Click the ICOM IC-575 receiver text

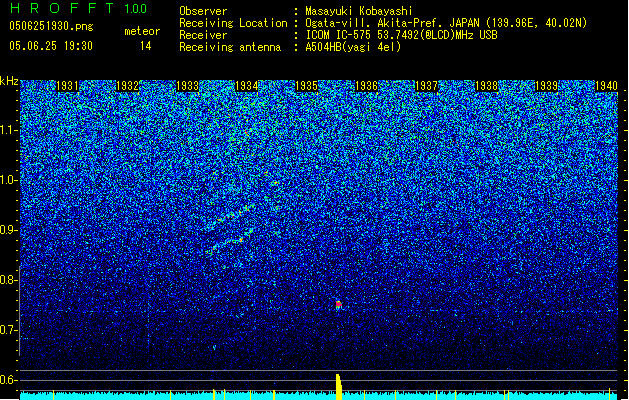401,35
